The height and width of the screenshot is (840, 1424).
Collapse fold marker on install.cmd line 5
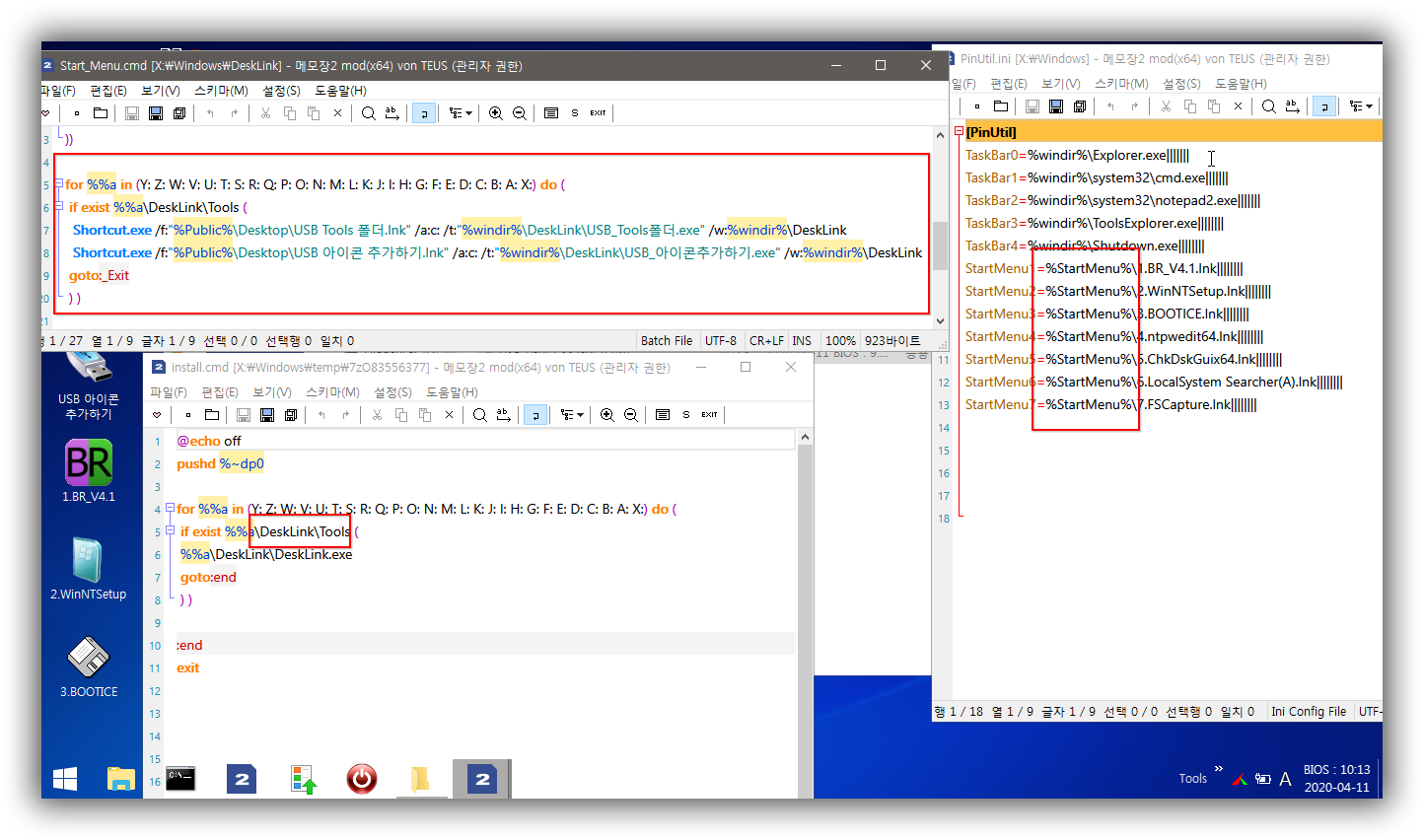click(169, 531)
